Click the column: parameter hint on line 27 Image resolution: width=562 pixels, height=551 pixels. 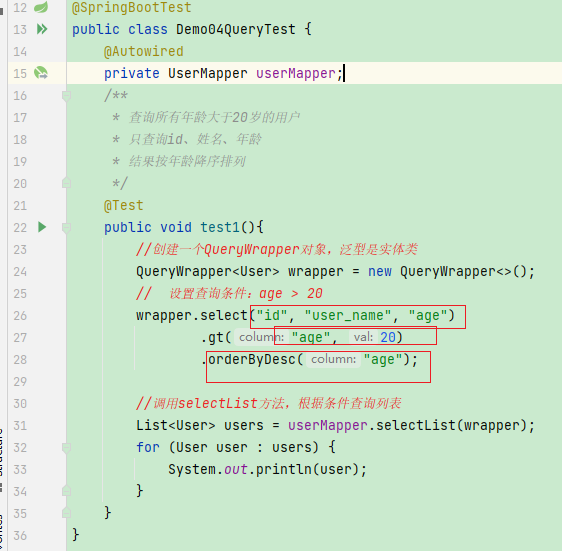(x=261, y=337)
